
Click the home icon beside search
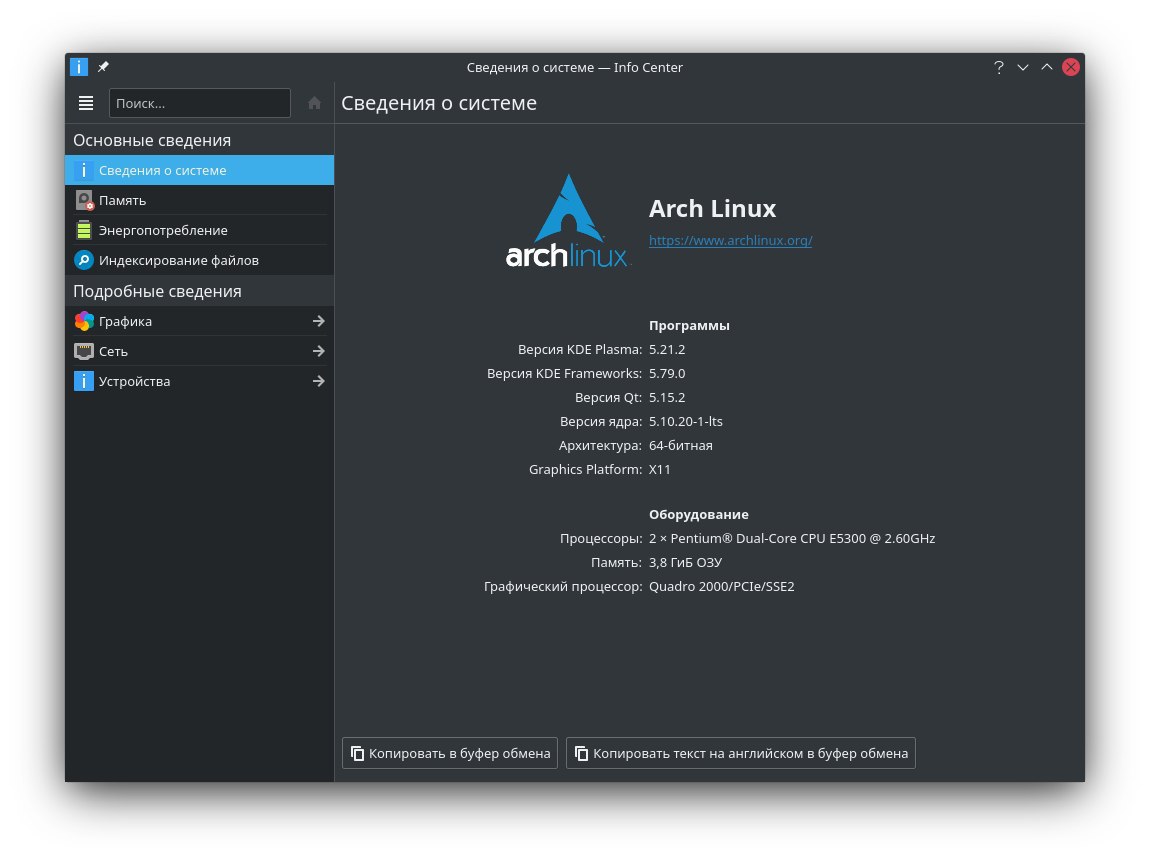[x=314, y=103]
